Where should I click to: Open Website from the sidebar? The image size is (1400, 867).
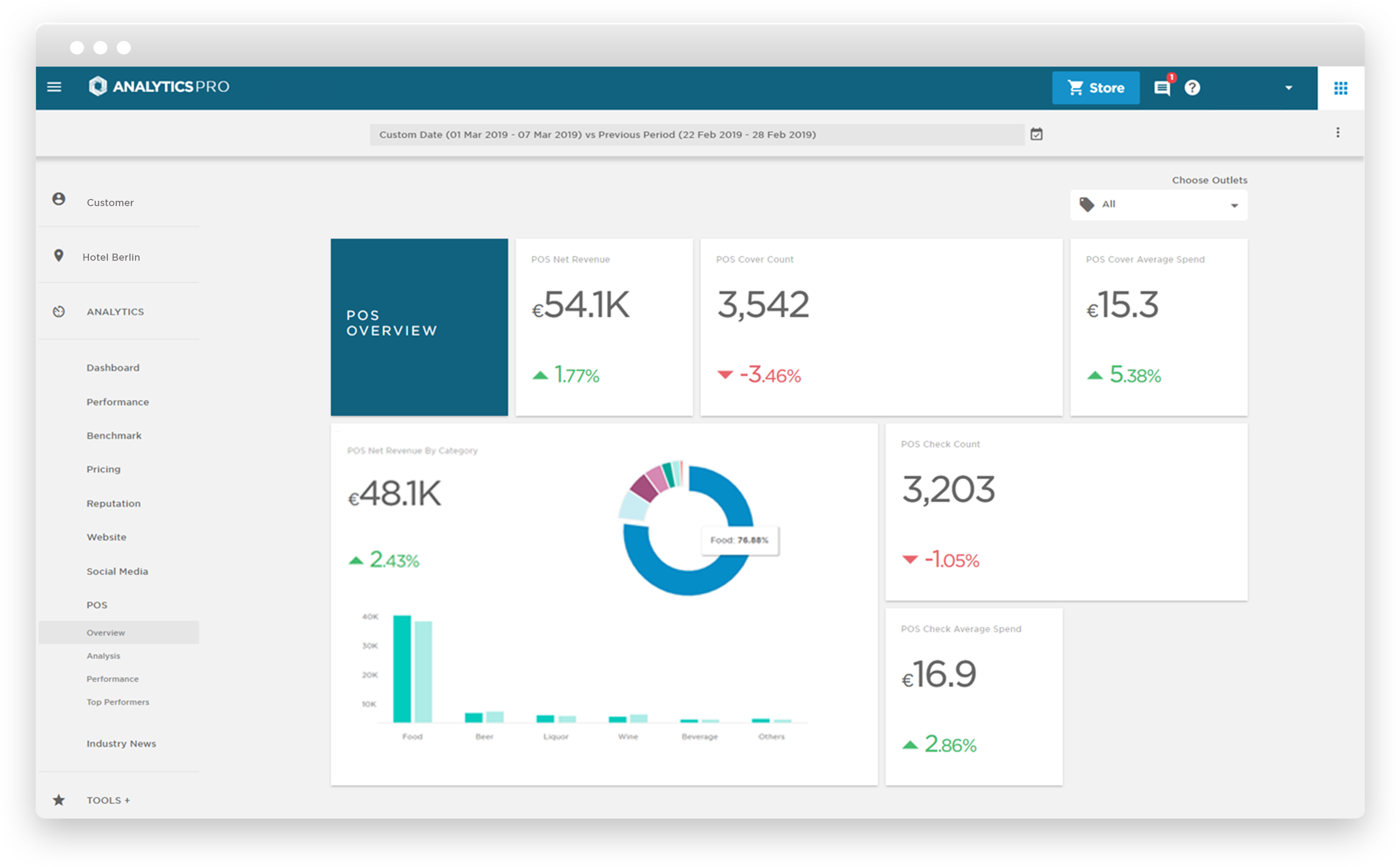point(107,537)
